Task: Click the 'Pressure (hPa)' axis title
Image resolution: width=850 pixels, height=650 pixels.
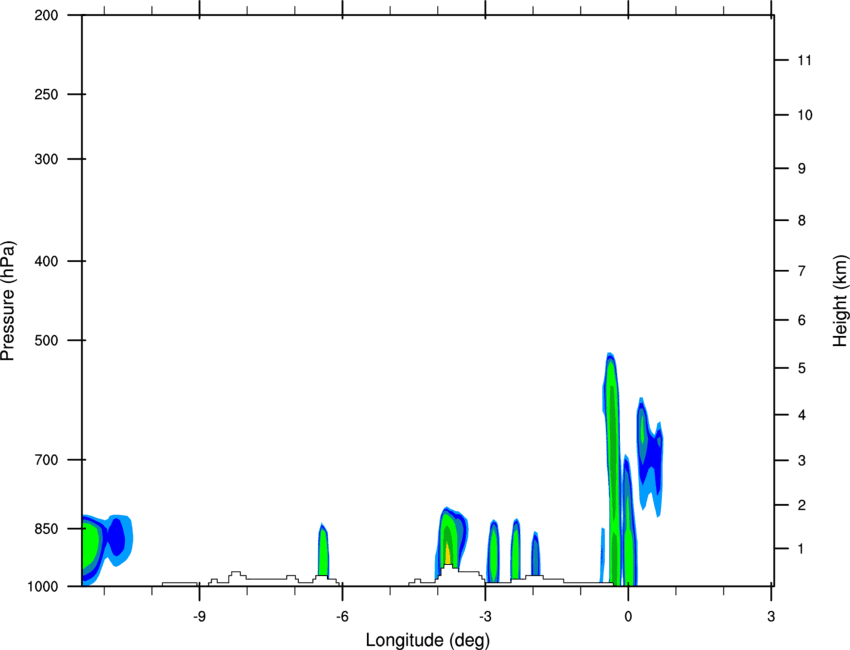Action: 8,301
